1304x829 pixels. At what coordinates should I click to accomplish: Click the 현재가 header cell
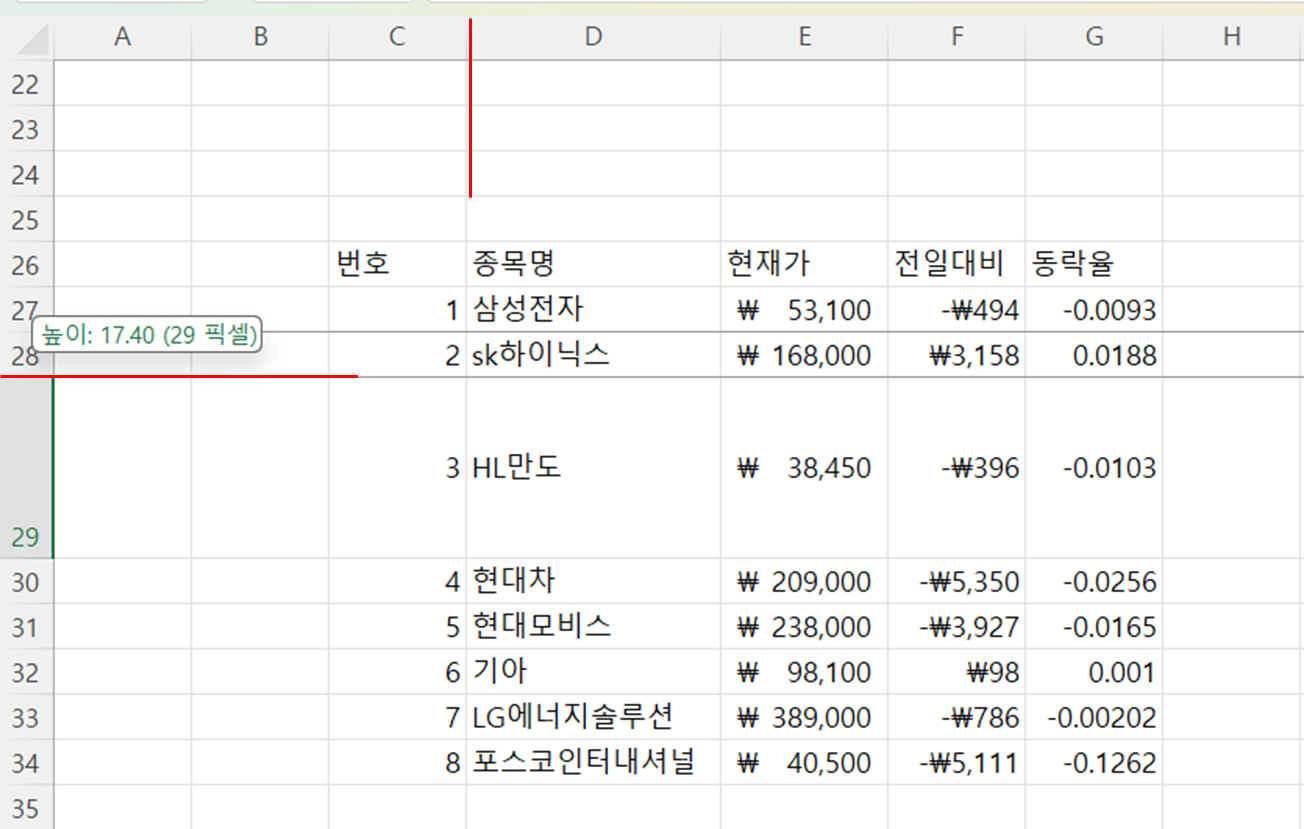pos(804,264)
